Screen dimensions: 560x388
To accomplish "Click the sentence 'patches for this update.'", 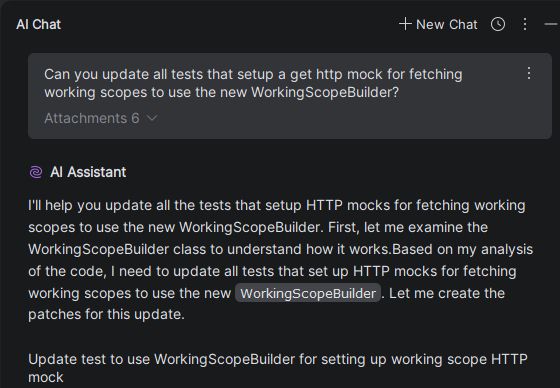I will point(106,314).
